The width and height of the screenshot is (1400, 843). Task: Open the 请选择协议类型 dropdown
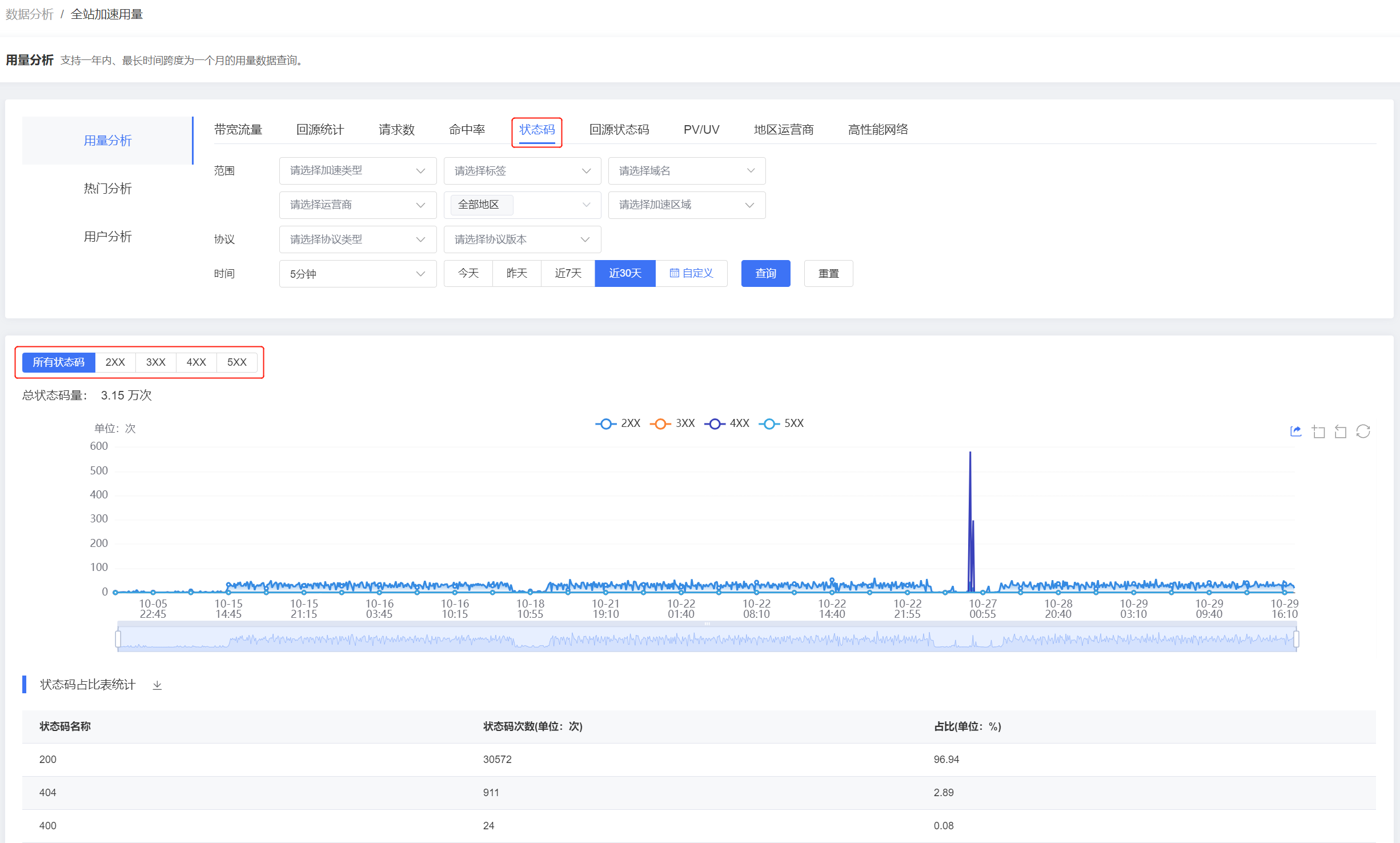coord(358,239)
